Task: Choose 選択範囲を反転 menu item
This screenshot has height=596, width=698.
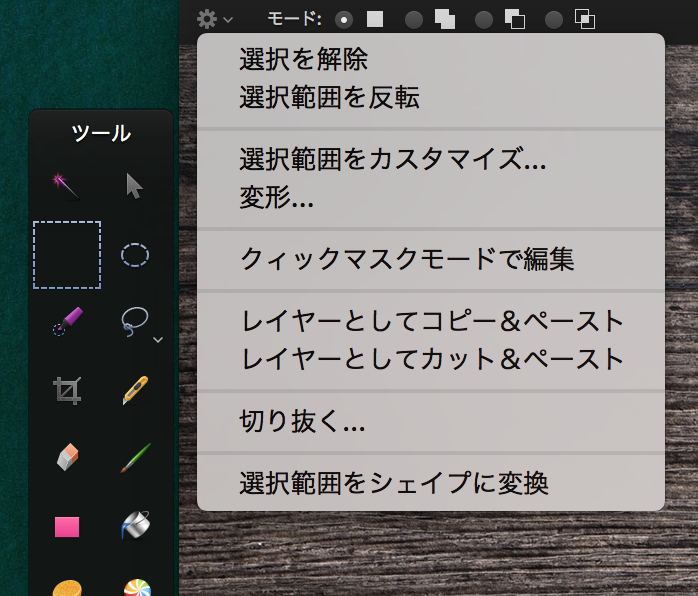Action: click(x=329, y=98)
